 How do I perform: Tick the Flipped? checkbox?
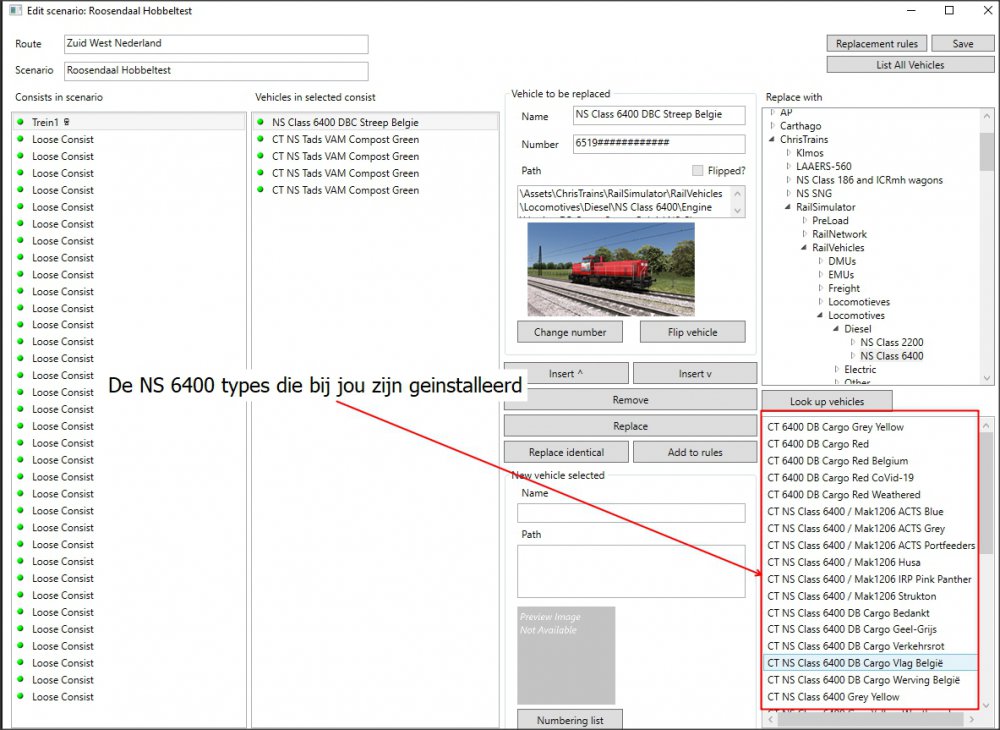coord(698,170)
